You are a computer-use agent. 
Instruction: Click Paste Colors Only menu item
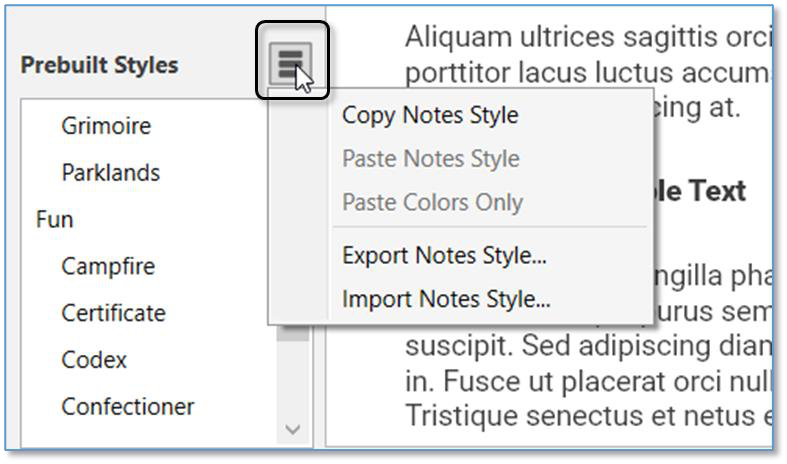click(x=432, y=202)
